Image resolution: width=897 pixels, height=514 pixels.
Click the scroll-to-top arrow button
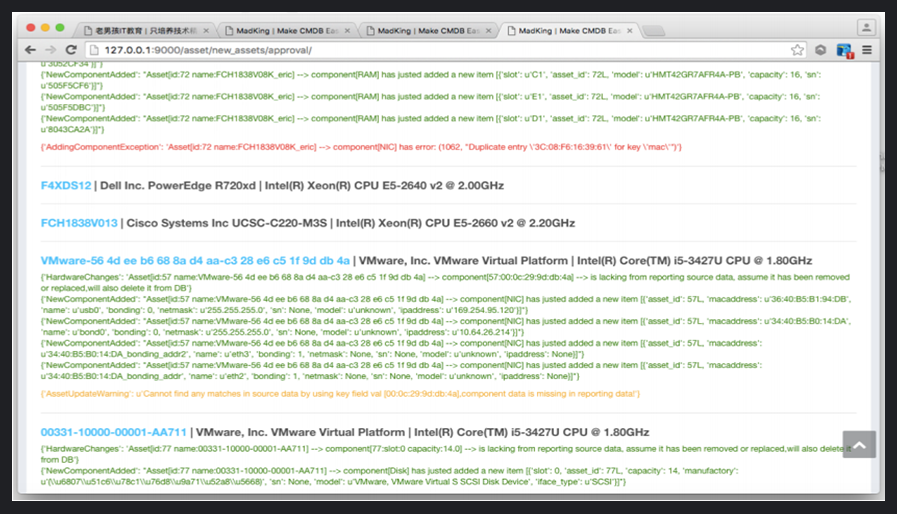(x=859, y=445)
